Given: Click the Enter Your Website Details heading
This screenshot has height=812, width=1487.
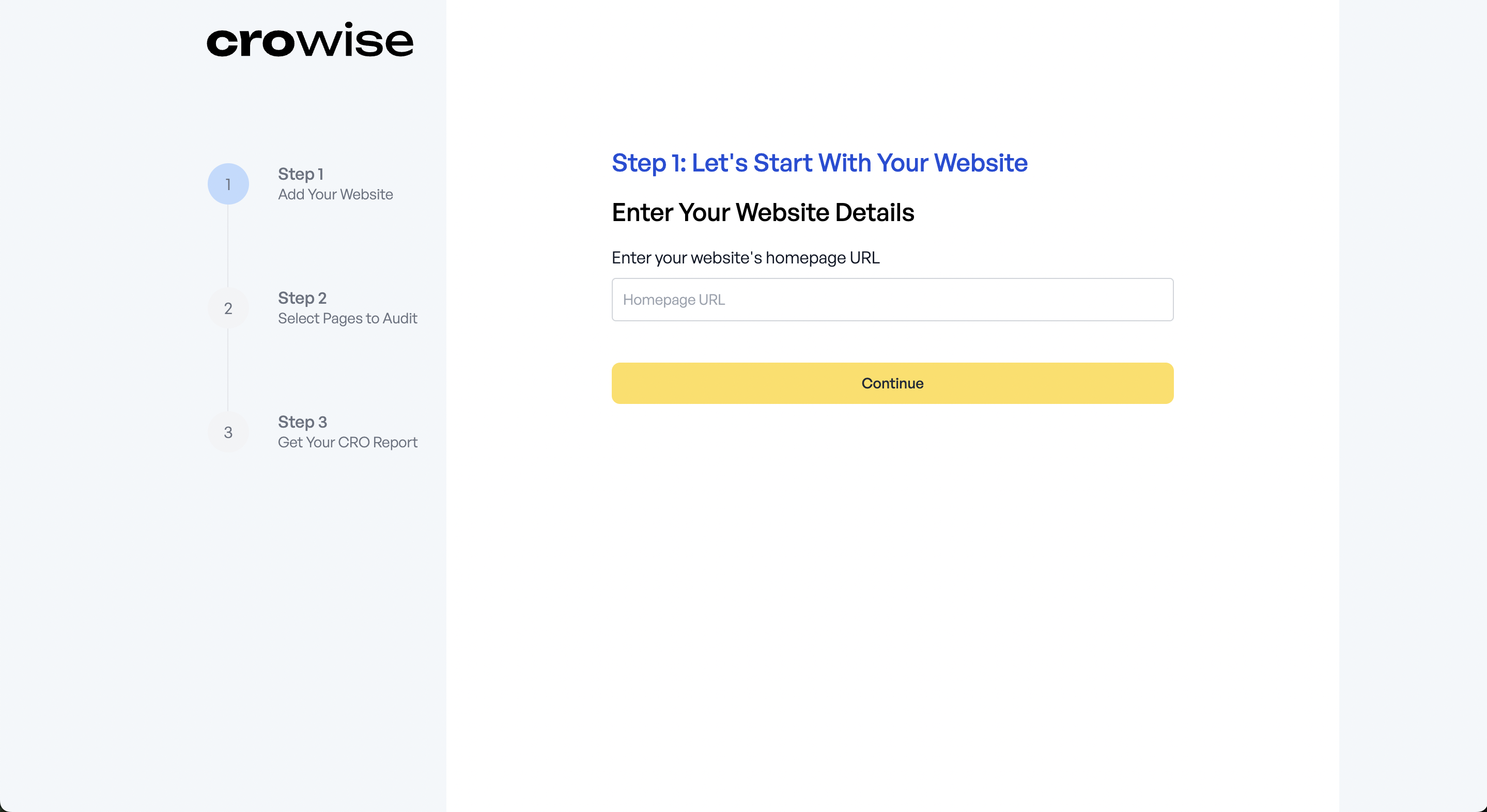Looking at the screenshot, I should pyautogui.click(x=763, y=212).
